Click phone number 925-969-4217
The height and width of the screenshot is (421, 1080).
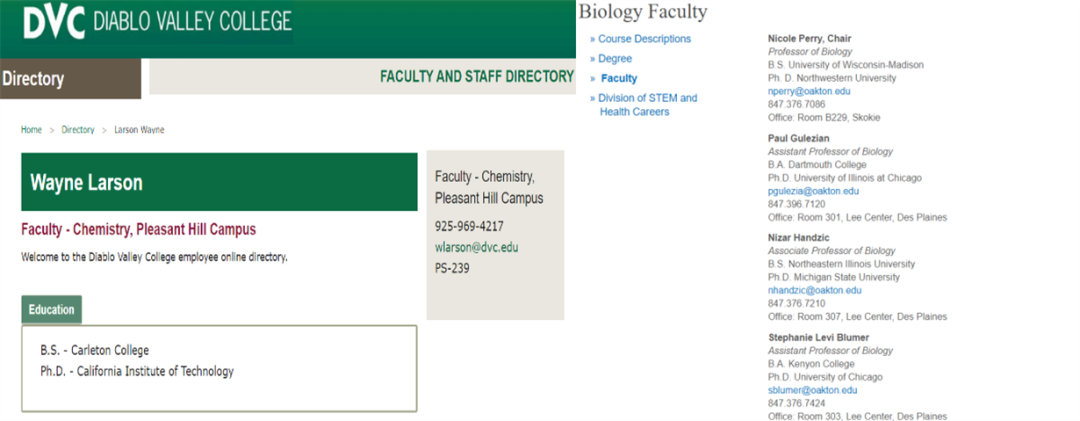pos(469,226)
